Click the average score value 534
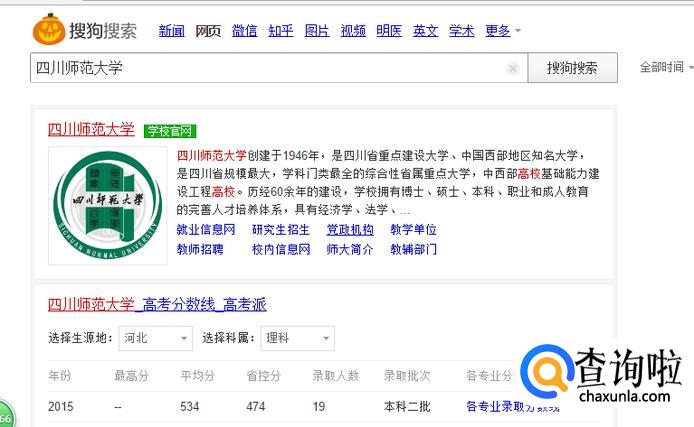 189,407
